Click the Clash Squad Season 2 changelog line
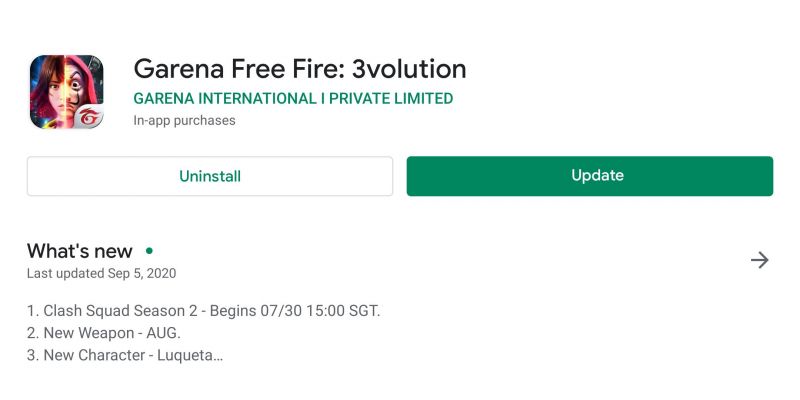Viewport: 800px width, 400px height. (204, 311)
